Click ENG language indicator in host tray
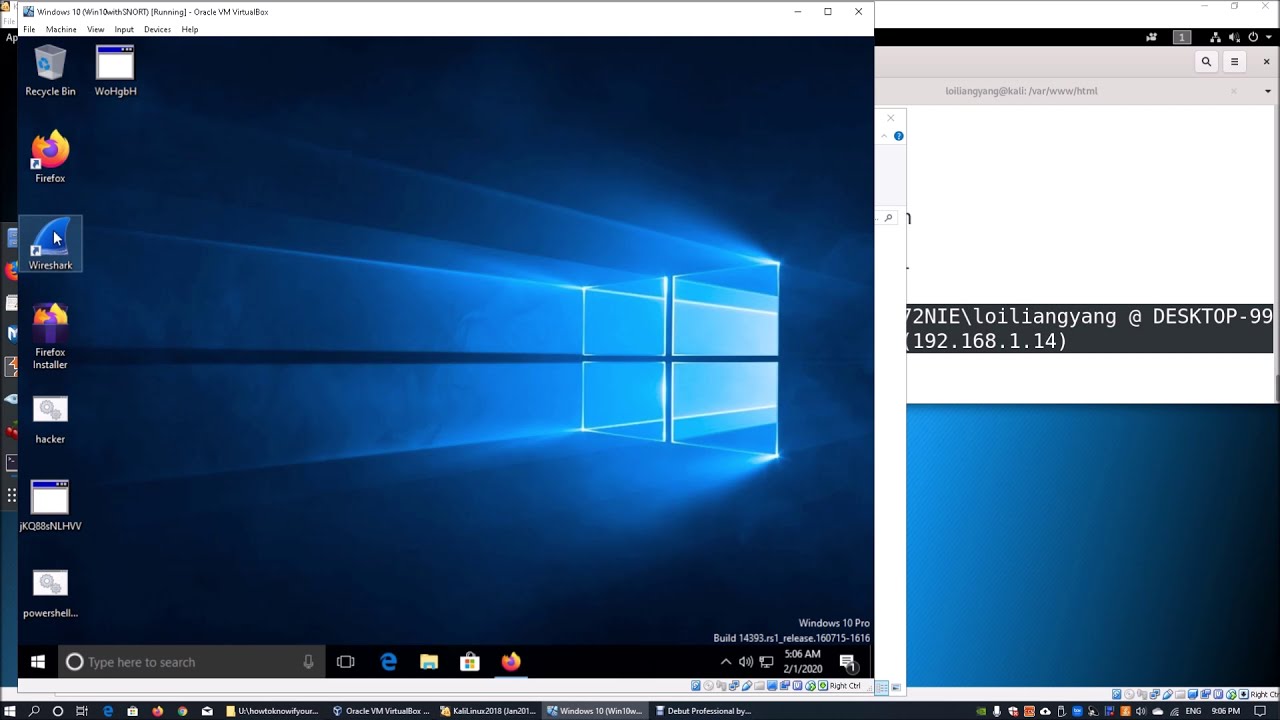This screenshot has width=1280, height=720. click(1193, 711)
